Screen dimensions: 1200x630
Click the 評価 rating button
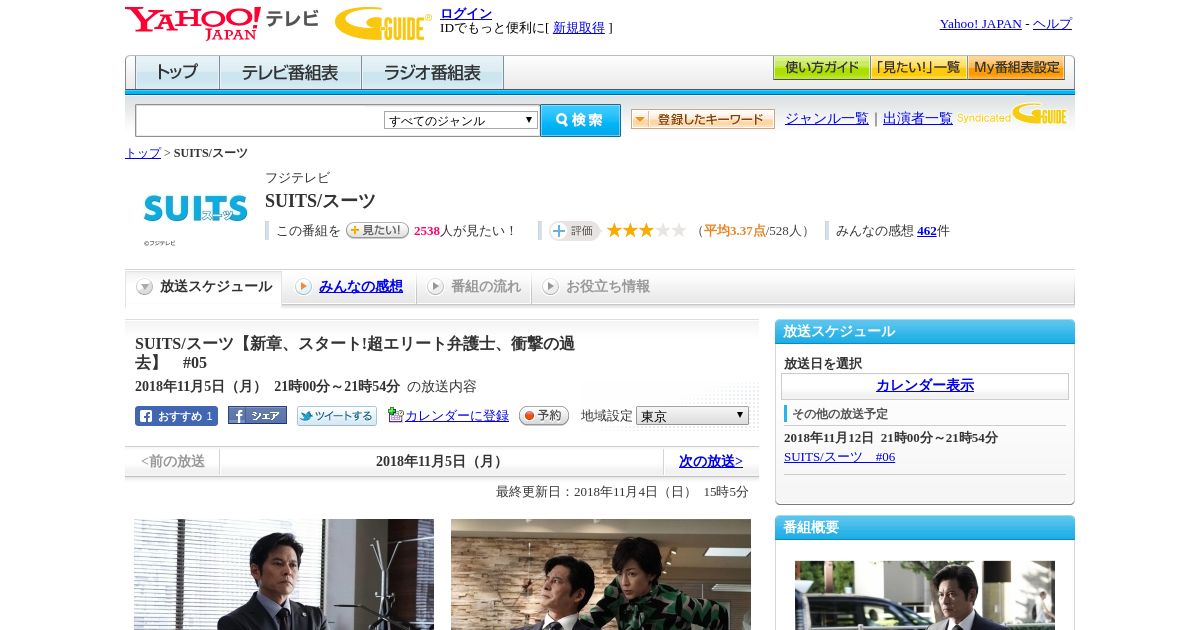[574, 231]
